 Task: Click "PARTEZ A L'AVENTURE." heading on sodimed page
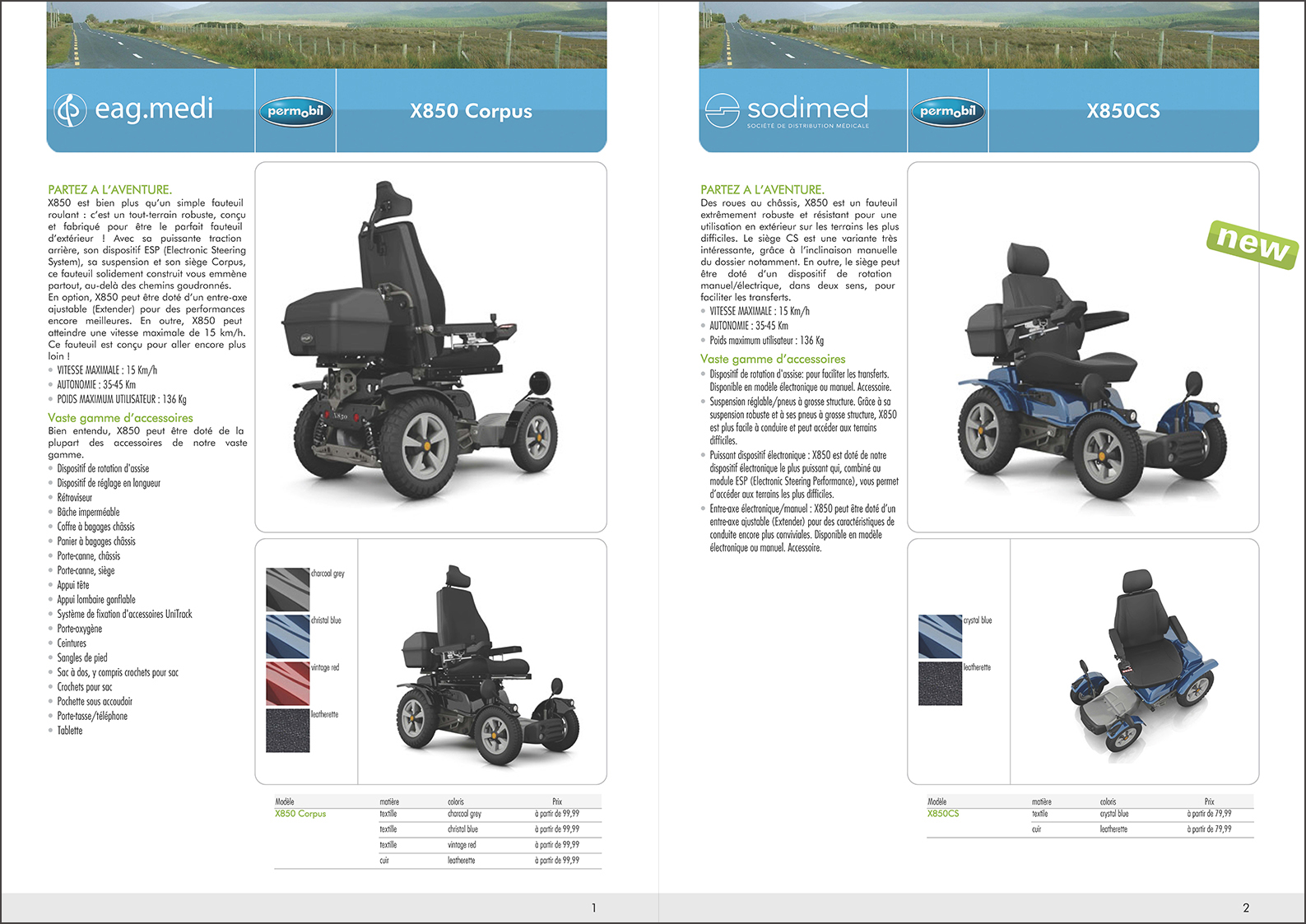[762, 189]
